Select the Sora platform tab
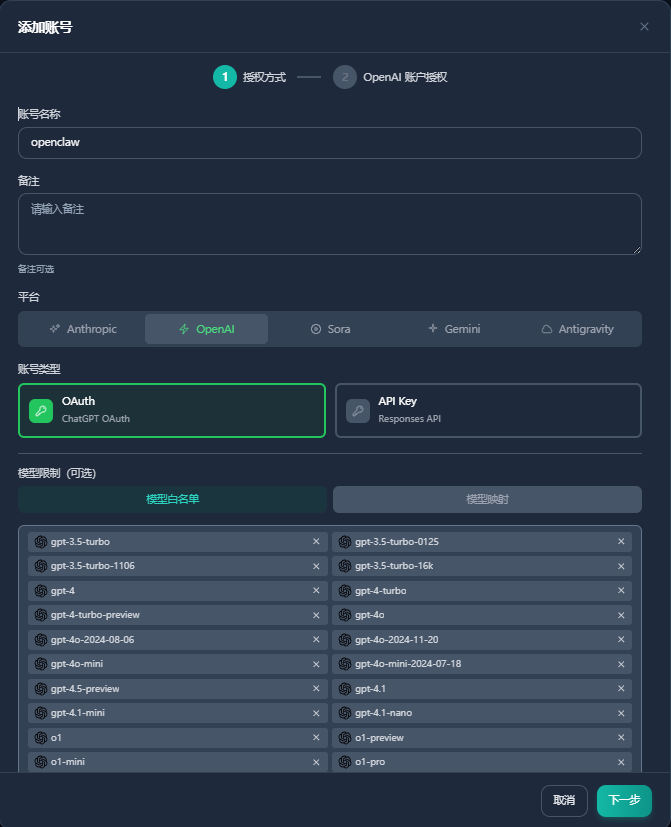Screen dimensions: 671x827 tap(330, 329)
